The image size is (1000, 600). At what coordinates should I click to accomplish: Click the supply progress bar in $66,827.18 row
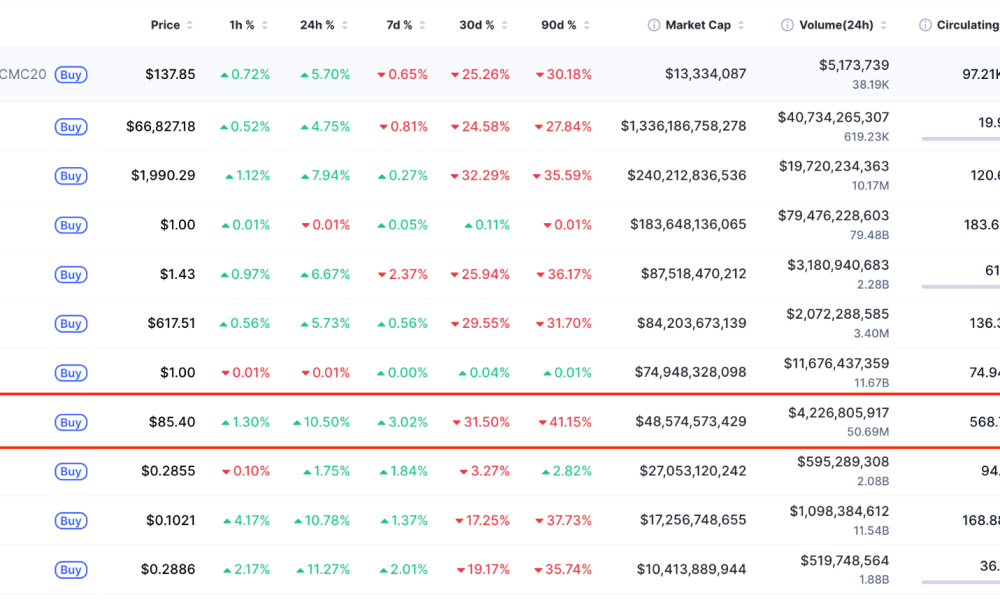pyautogui.click(x=960, y=139)
